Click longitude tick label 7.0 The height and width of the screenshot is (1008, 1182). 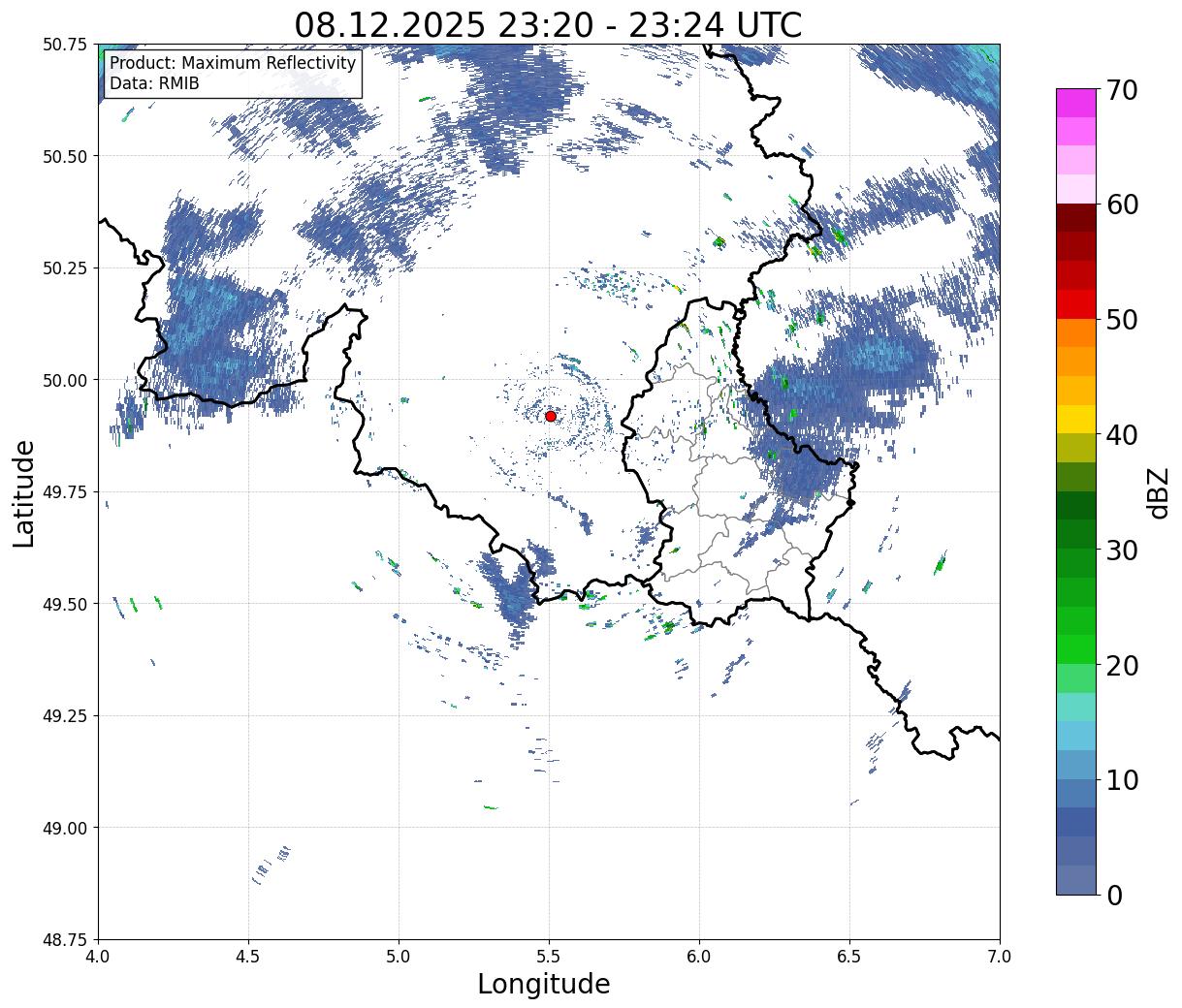click(x=1000, y=957)
